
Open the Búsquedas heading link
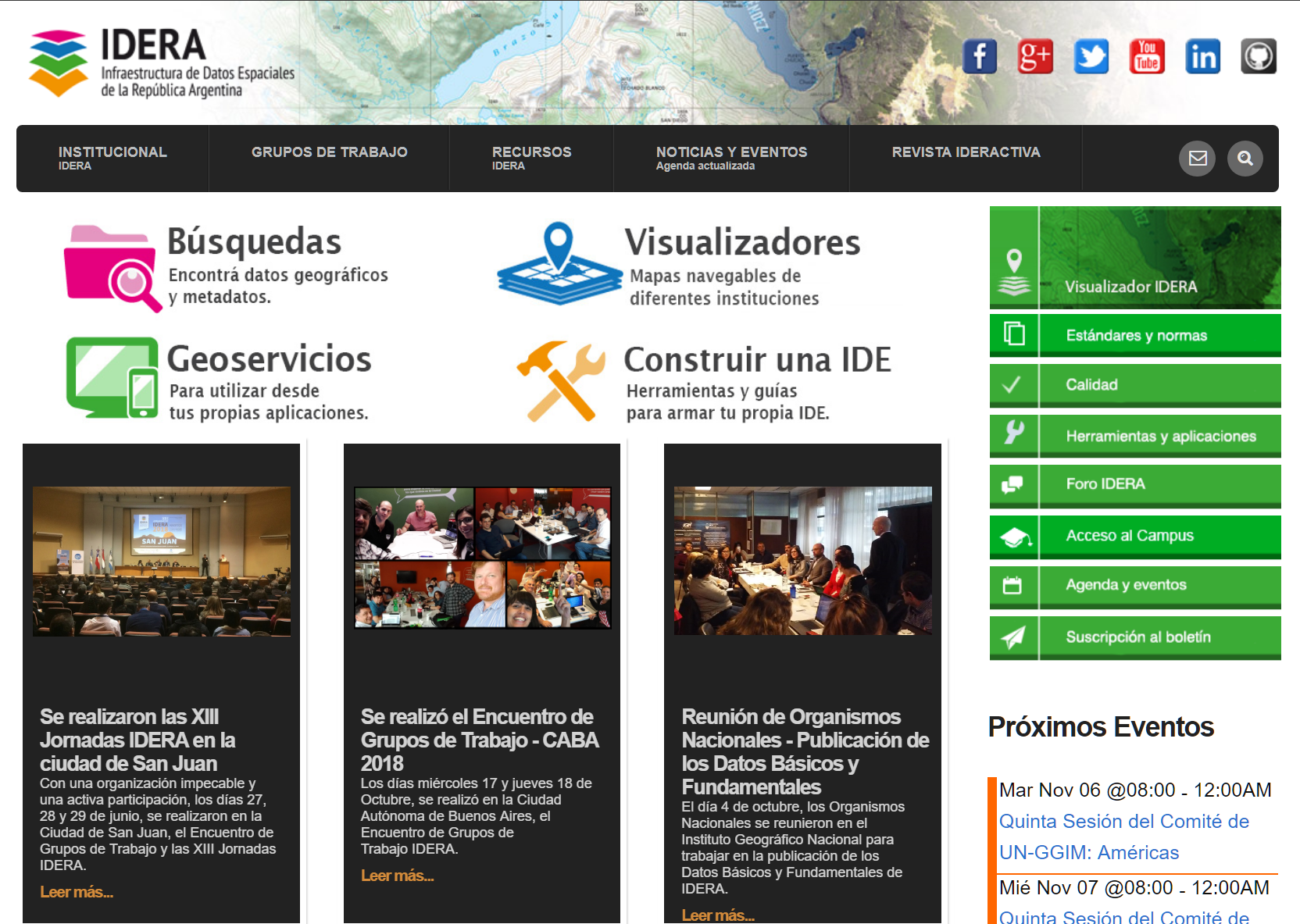pos(255,241)
